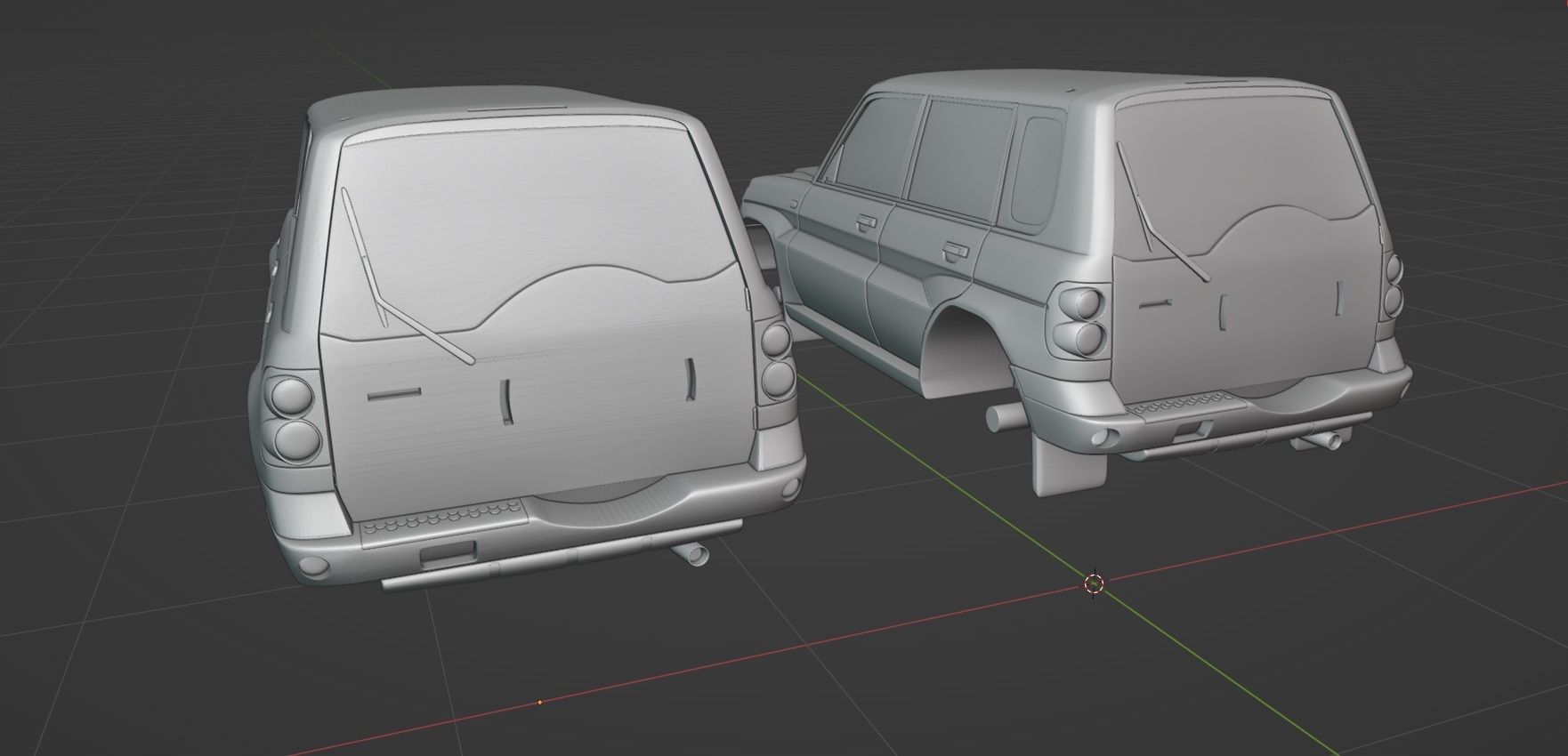Click the rear wheel arch of right SUV
Screen dimensions: 1568x756
[968, 350]
